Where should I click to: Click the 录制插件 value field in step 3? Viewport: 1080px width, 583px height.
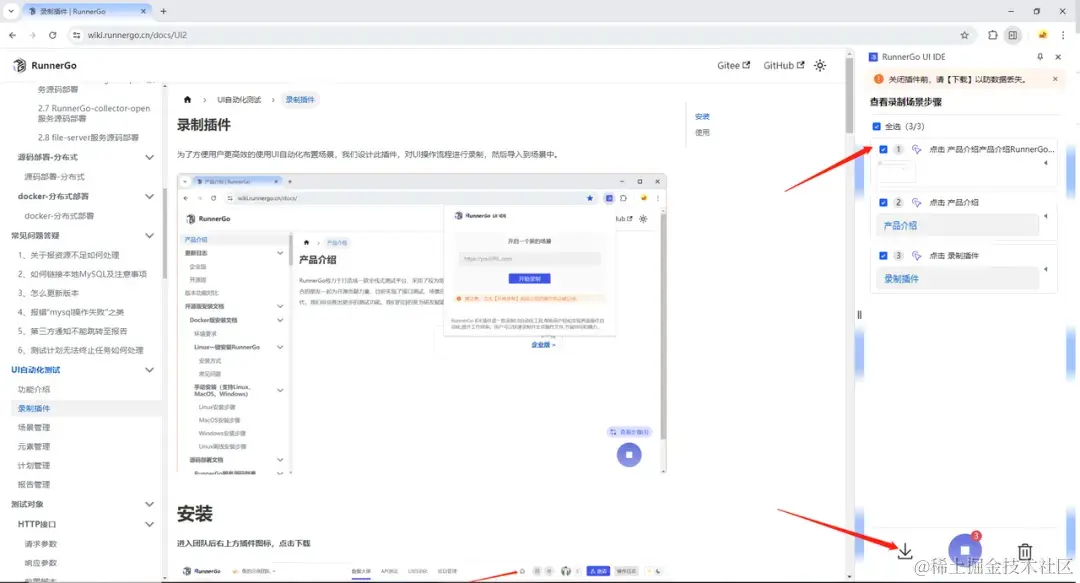tap(958, 278)
